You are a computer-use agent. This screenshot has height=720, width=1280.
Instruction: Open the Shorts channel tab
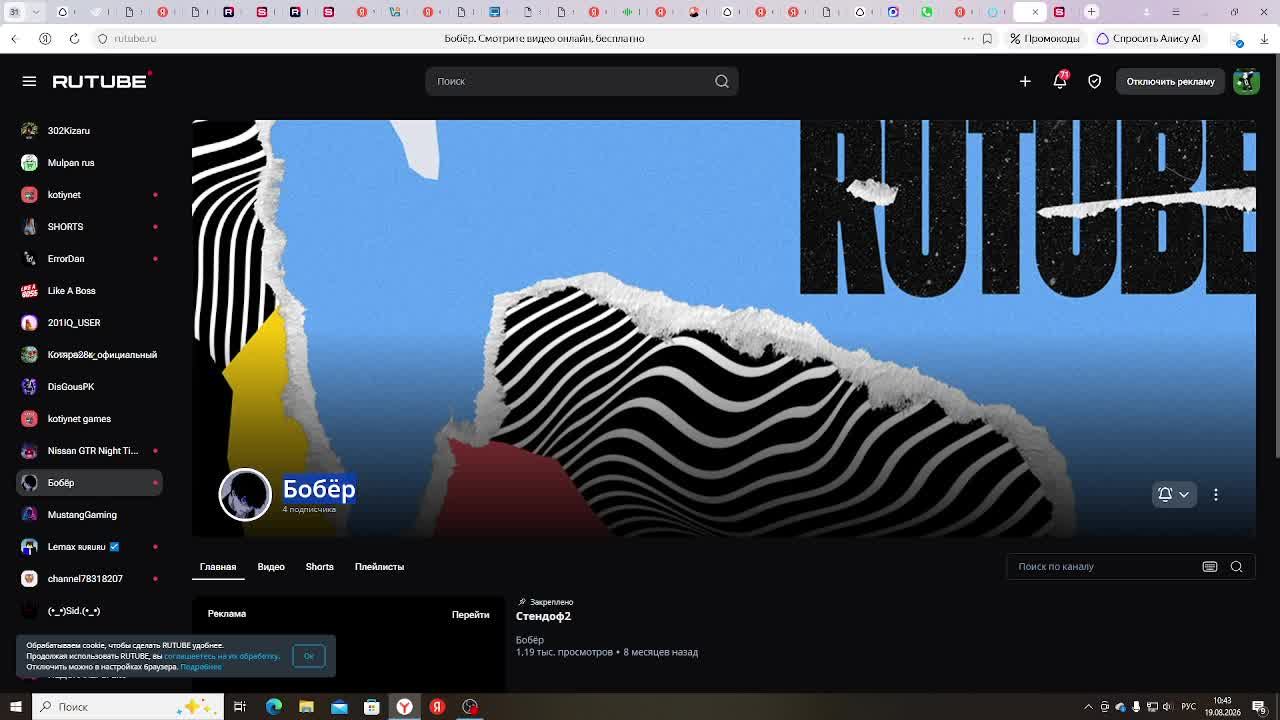click(320, 567)
